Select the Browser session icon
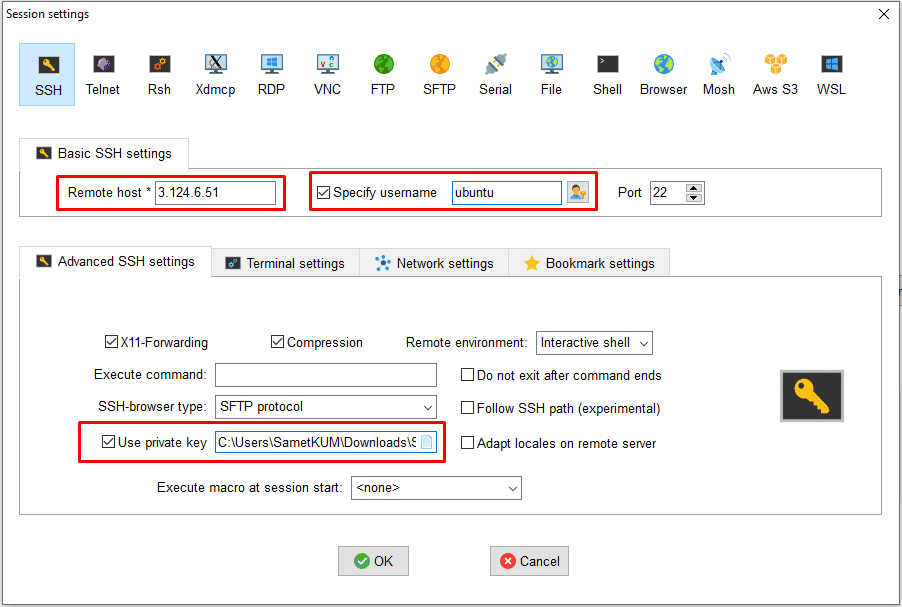Screen dimensions: 902x607 coord(663,75)
